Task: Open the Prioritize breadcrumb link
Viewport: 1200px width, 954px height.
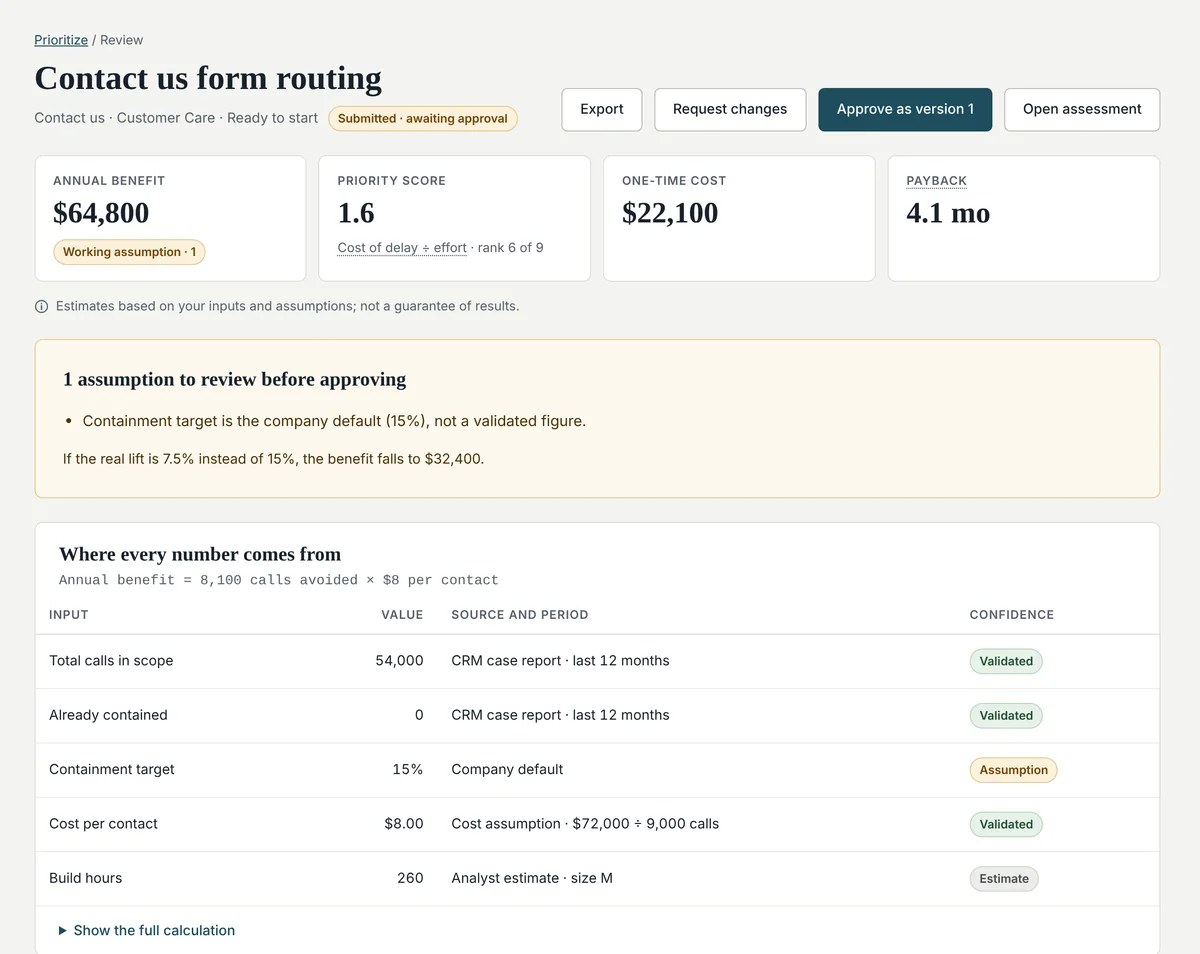Action: point(61,40)
